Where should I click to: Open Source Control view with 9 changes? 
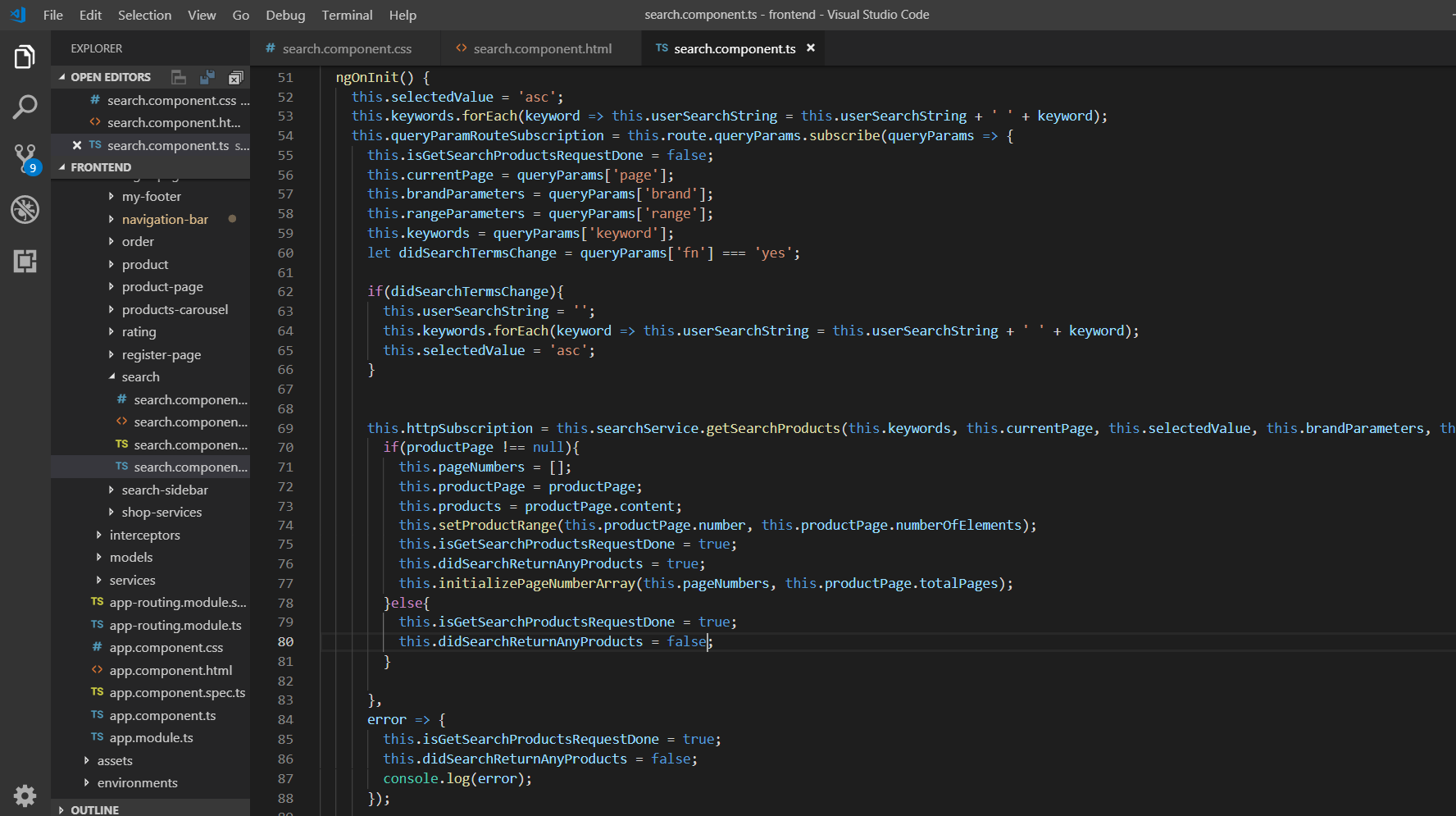tap(25, 158)
